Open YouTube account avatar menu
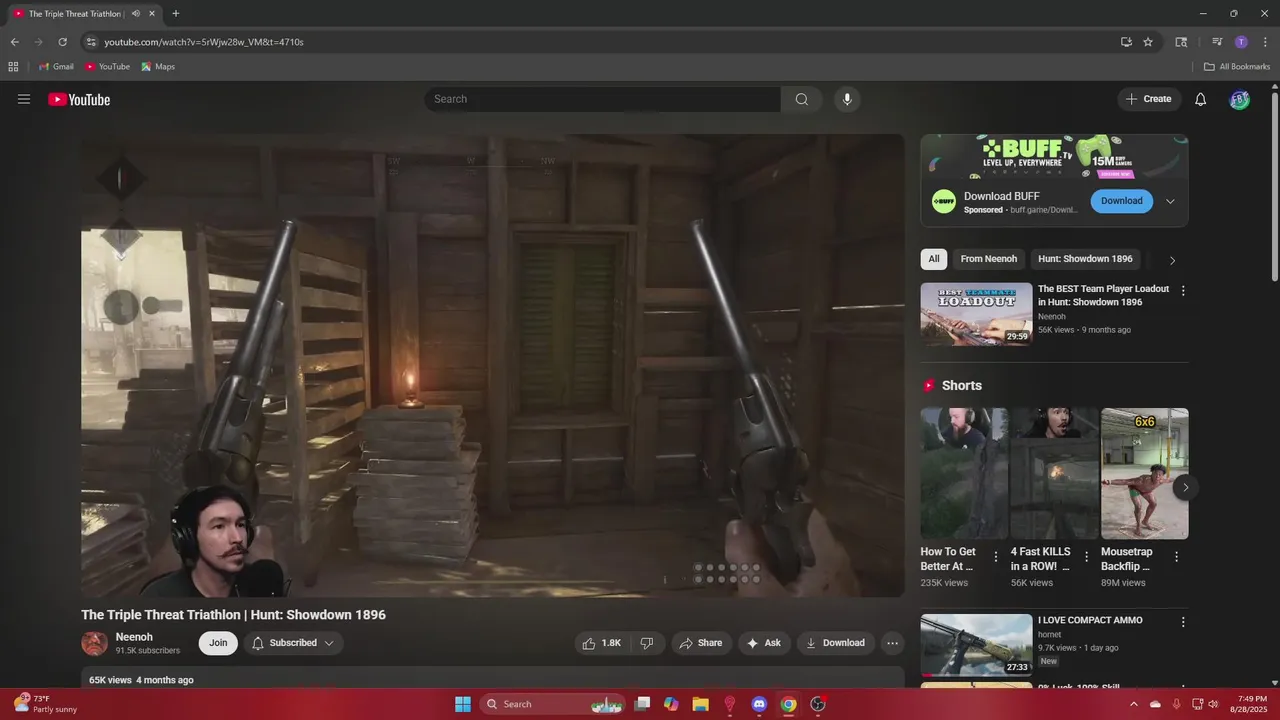 pyautogui.click(x=1240, y=99)
